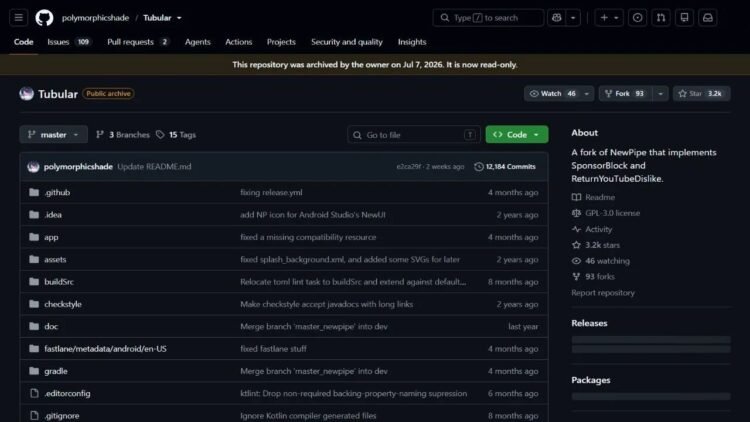
Task: Open the Packages section heading
Action: click(x=591, y=380)
